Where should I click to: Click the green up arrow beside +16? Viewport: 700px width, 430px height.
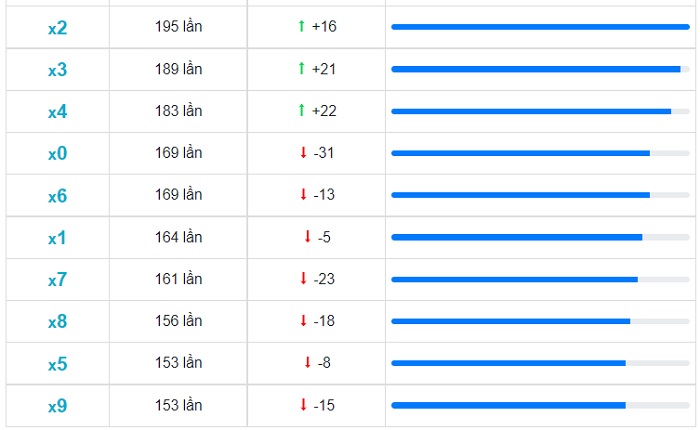pos(301,26)
